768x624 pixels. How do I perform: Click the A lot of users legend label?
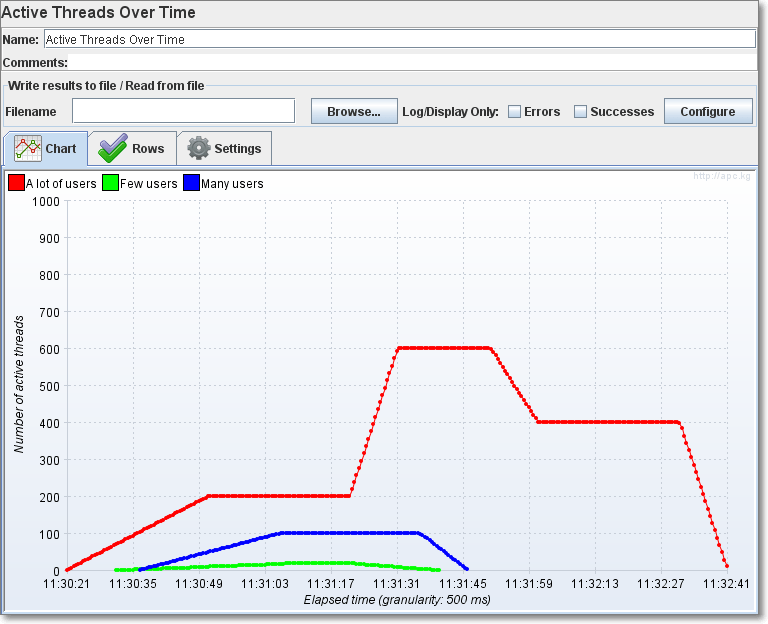coord(61,184)
